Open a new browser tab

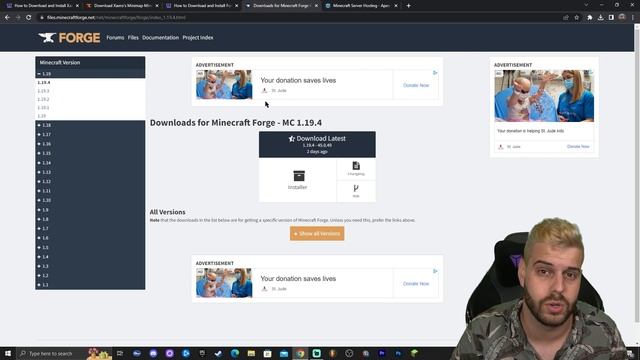[409, 6]
